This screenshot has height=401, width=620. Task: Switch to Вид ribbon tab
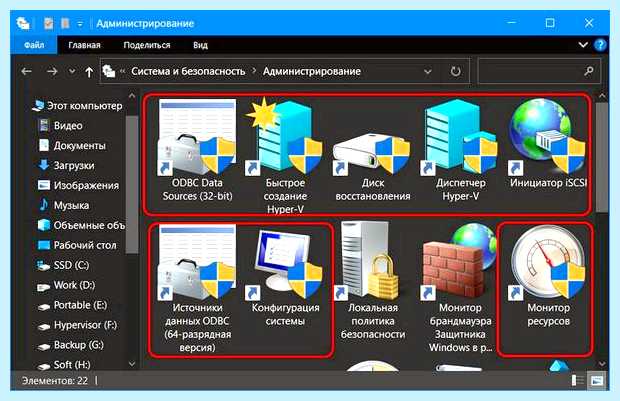pyautogui.click(x=200, y=45)
